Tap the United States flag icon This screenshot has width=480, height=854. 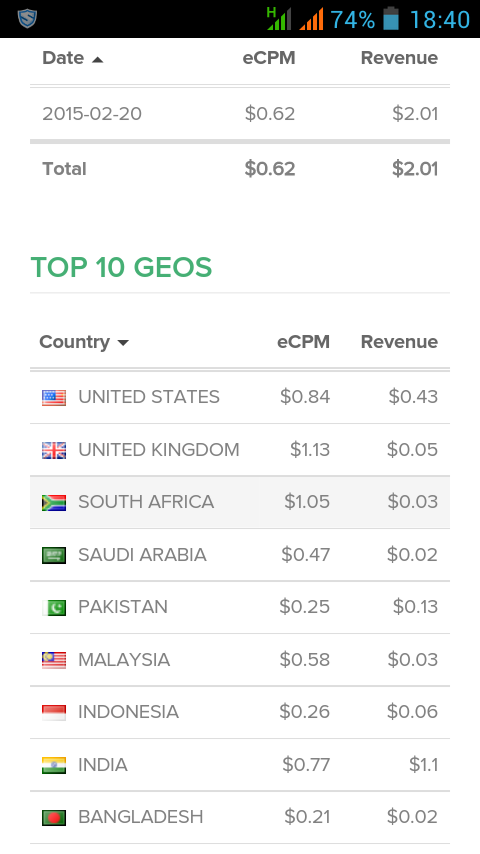coord(54,398)
